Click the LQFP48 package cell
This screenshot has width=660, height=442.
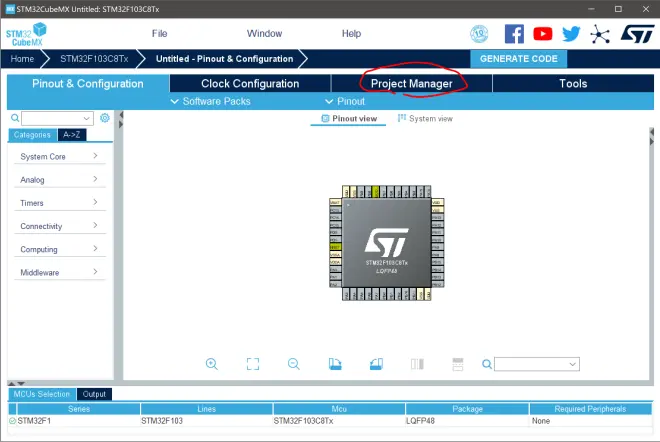click(467, 421)
